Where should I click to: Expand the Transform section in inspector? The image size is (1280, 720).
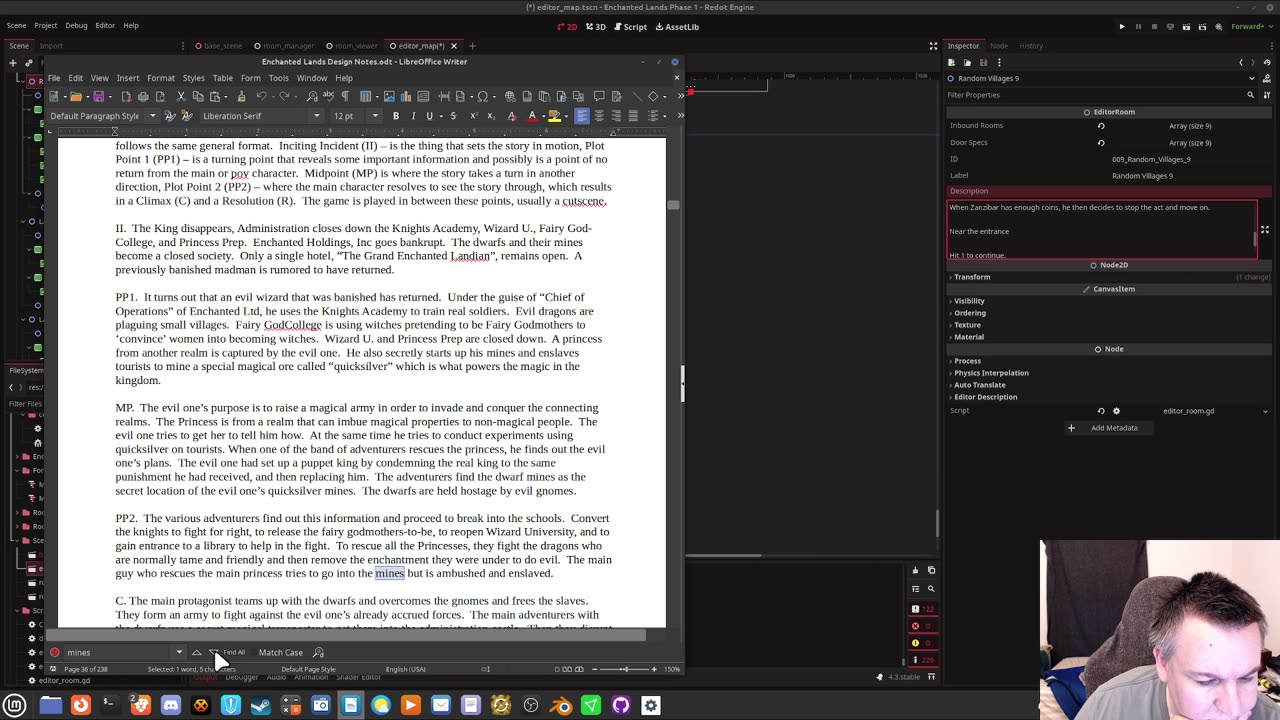[971, 277]
